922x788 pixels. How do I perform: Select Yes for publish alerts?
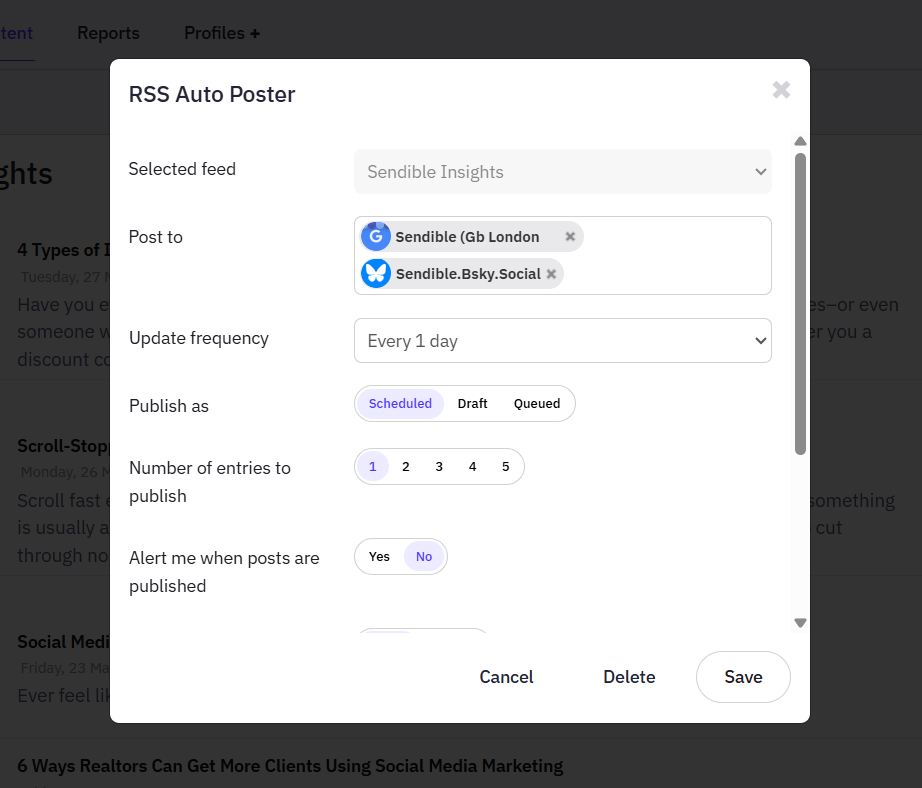[379, 556]
